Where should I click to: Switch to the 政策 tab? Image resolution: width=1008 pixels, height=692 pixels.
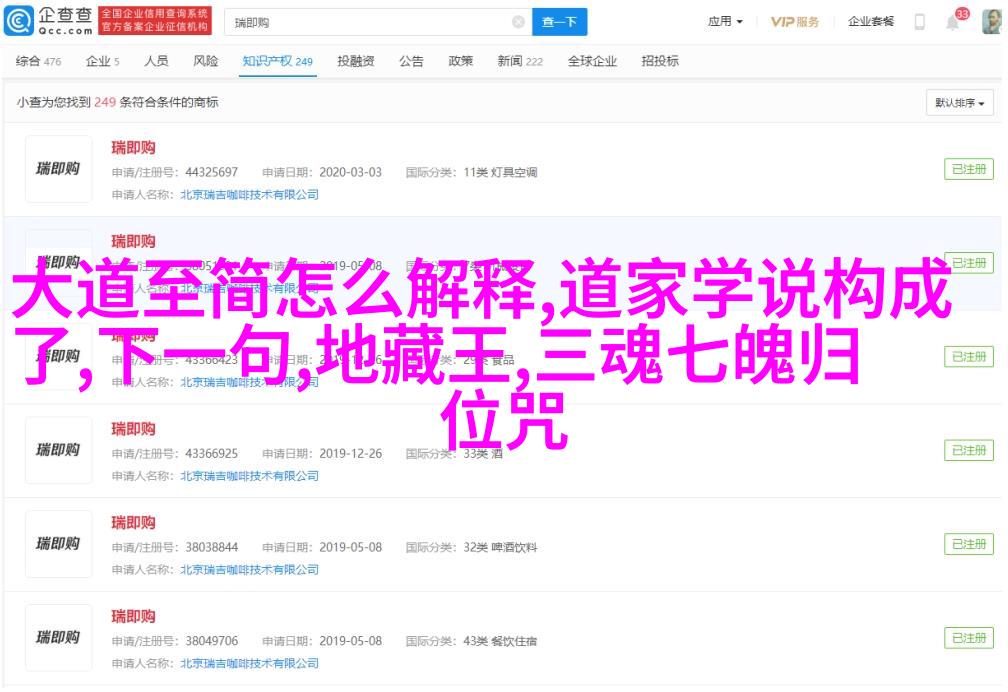pyautogui.click(x=460, y=61)
